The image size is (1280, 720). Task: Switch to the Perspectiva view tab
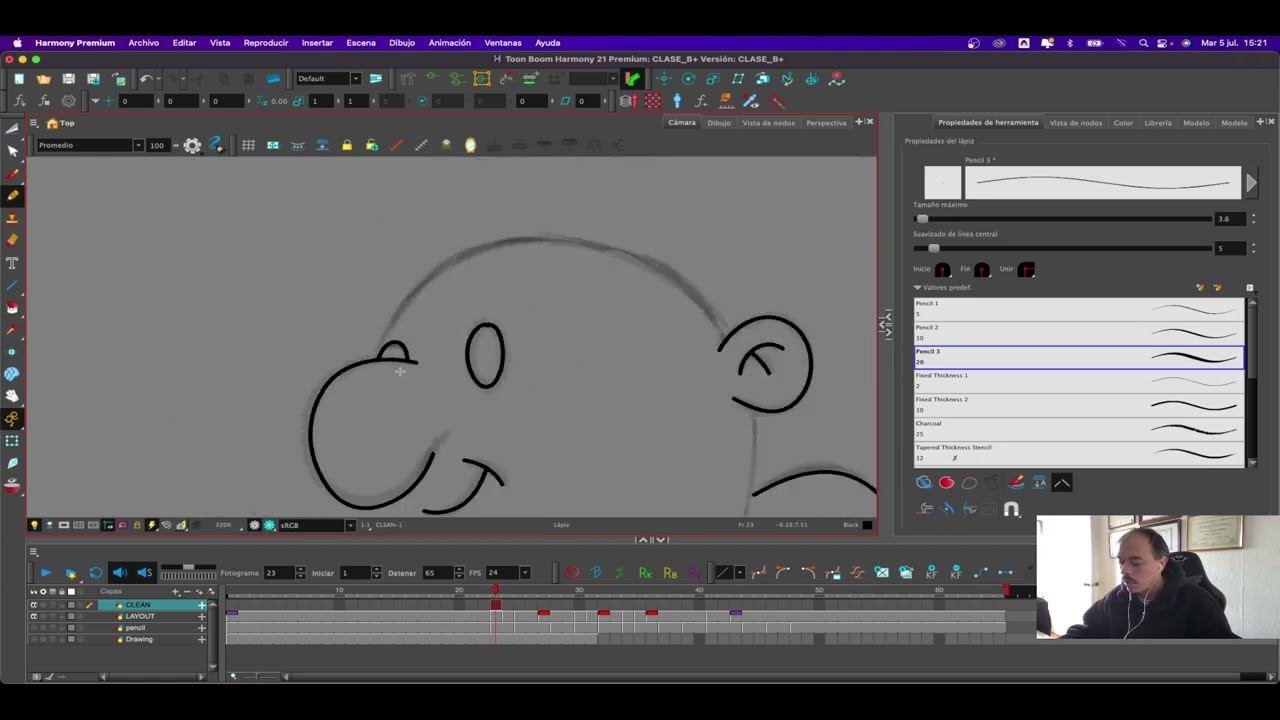coord(826,123)
